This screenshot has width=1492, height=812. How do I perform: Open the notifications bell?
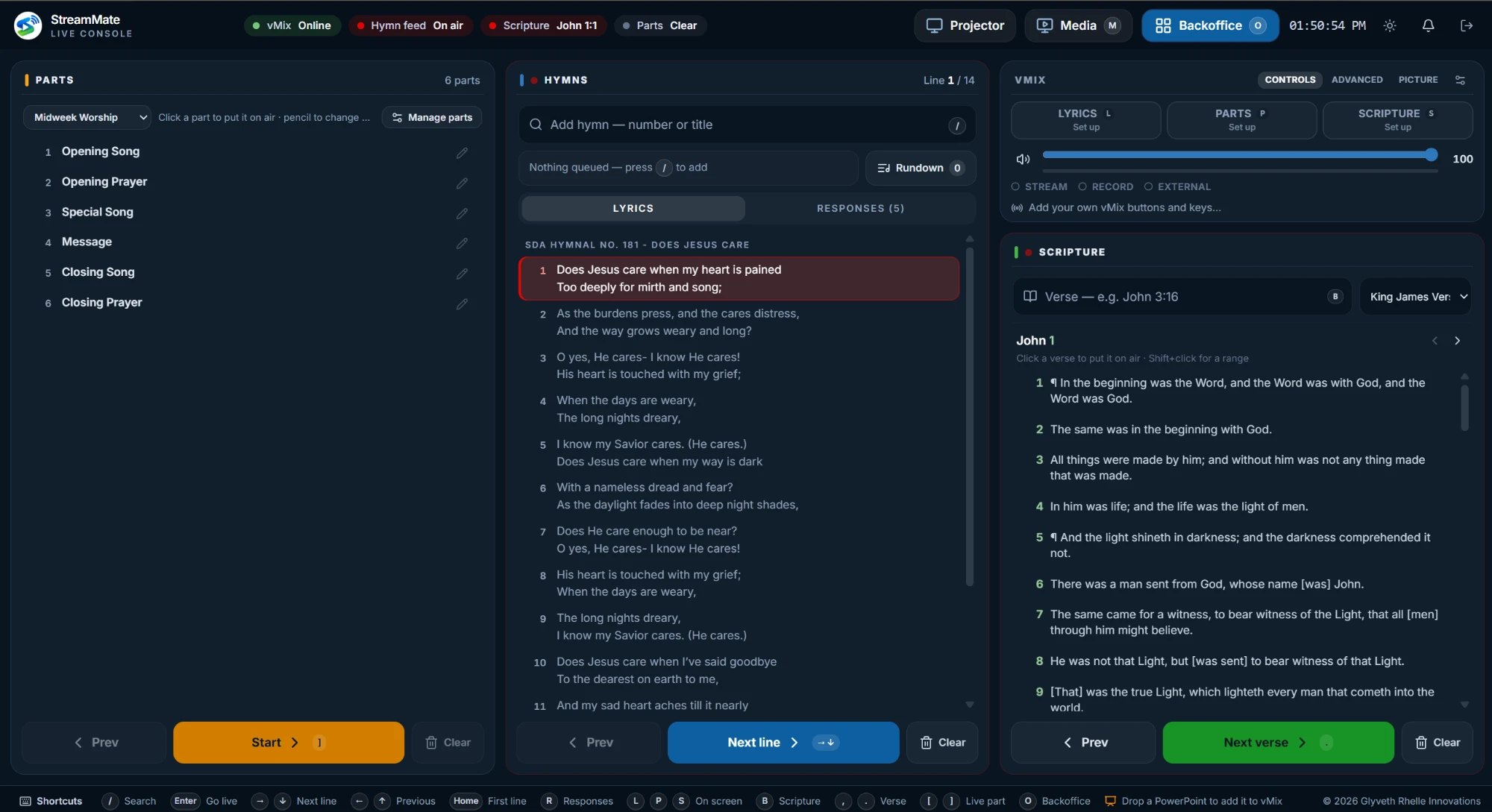tap(1428, 25)
